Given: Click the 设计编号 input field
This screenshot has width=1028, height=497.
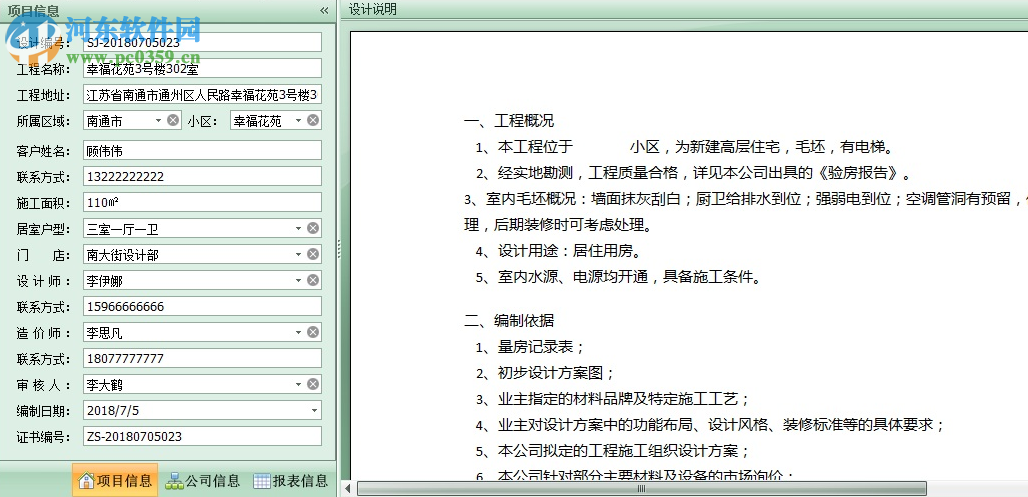Looking at the screenshot, I should click(x=203, y=43).
